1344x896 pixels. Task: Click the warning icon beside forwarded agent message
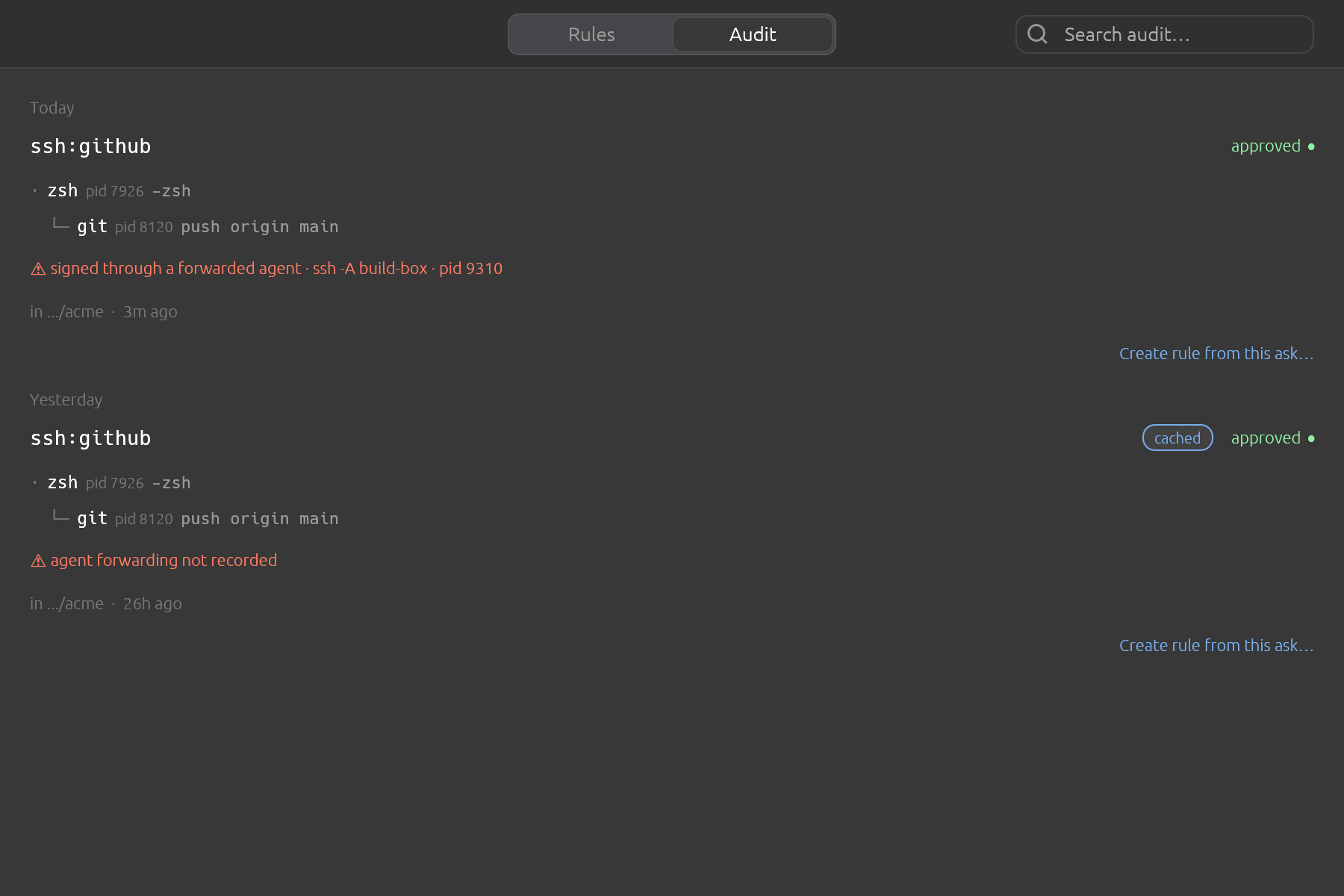coord(38,269)
